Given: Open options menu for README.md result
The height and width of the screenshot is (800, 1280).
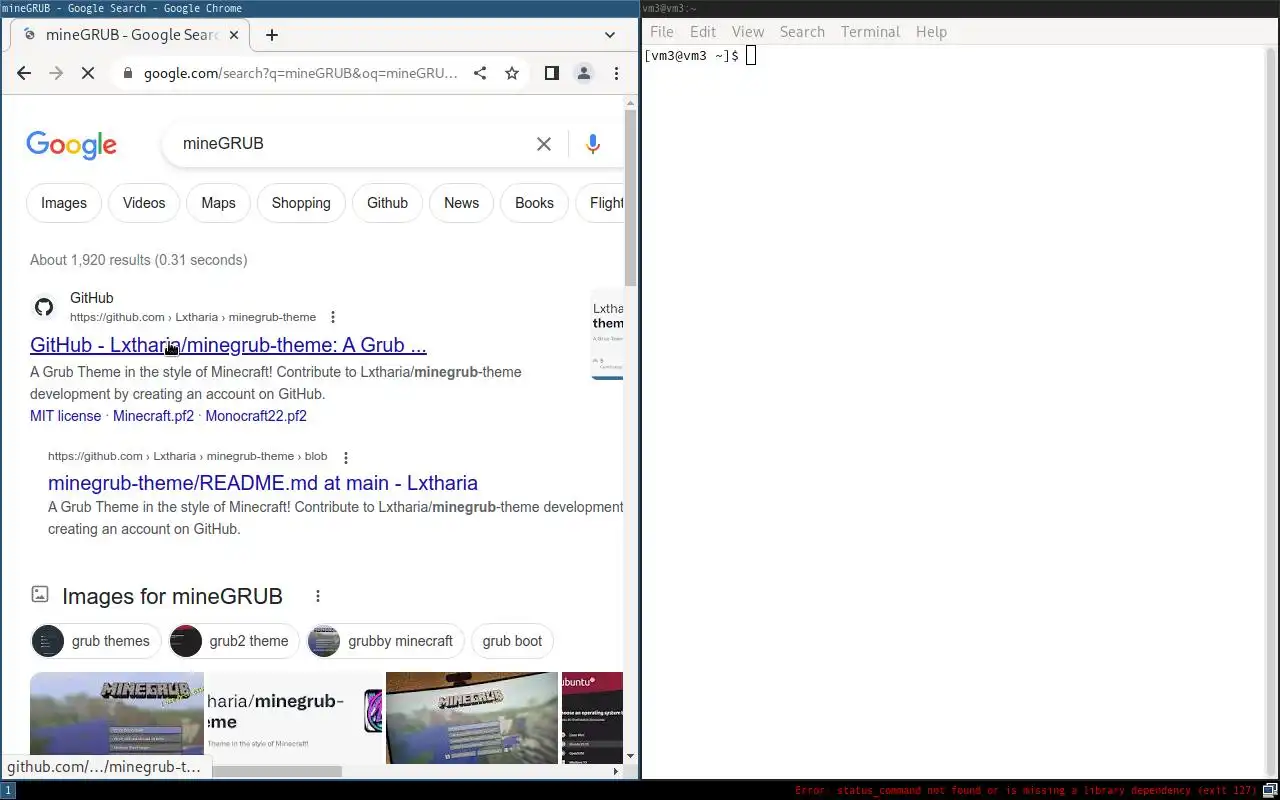Looking at the screenshot, I should [x=346, y=457].
